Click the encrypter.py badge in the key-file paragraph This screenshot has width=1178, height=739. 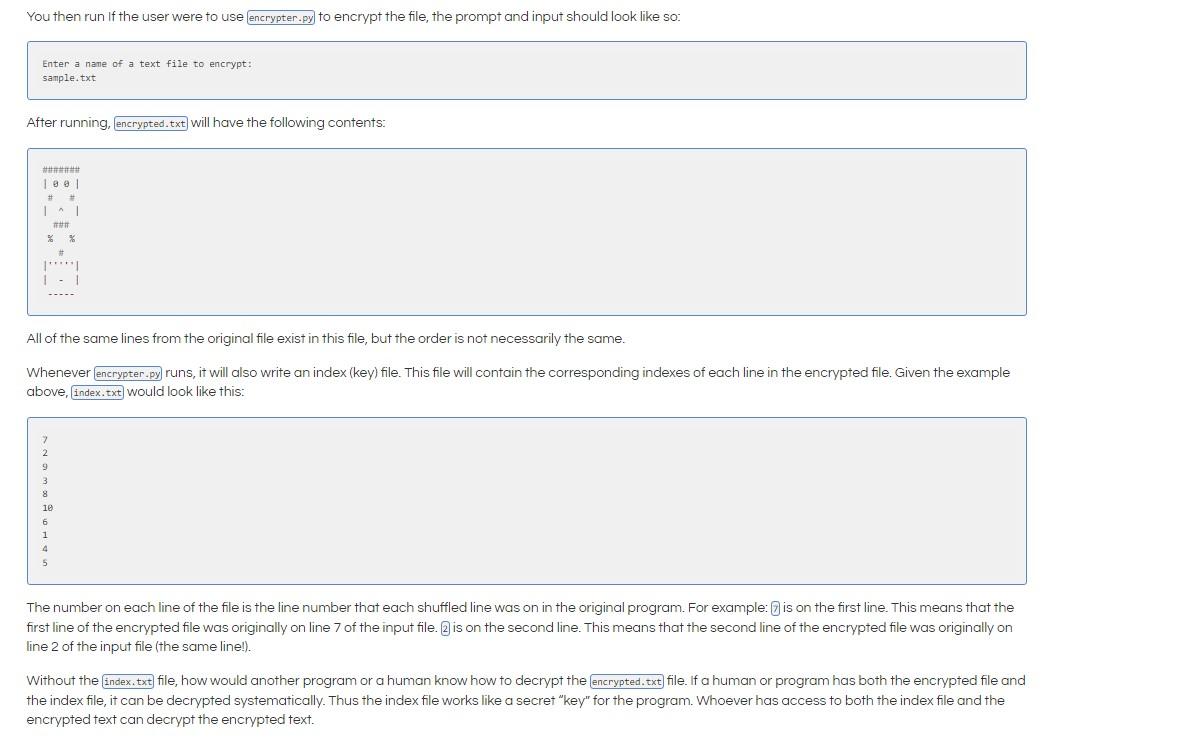(127, 373)
